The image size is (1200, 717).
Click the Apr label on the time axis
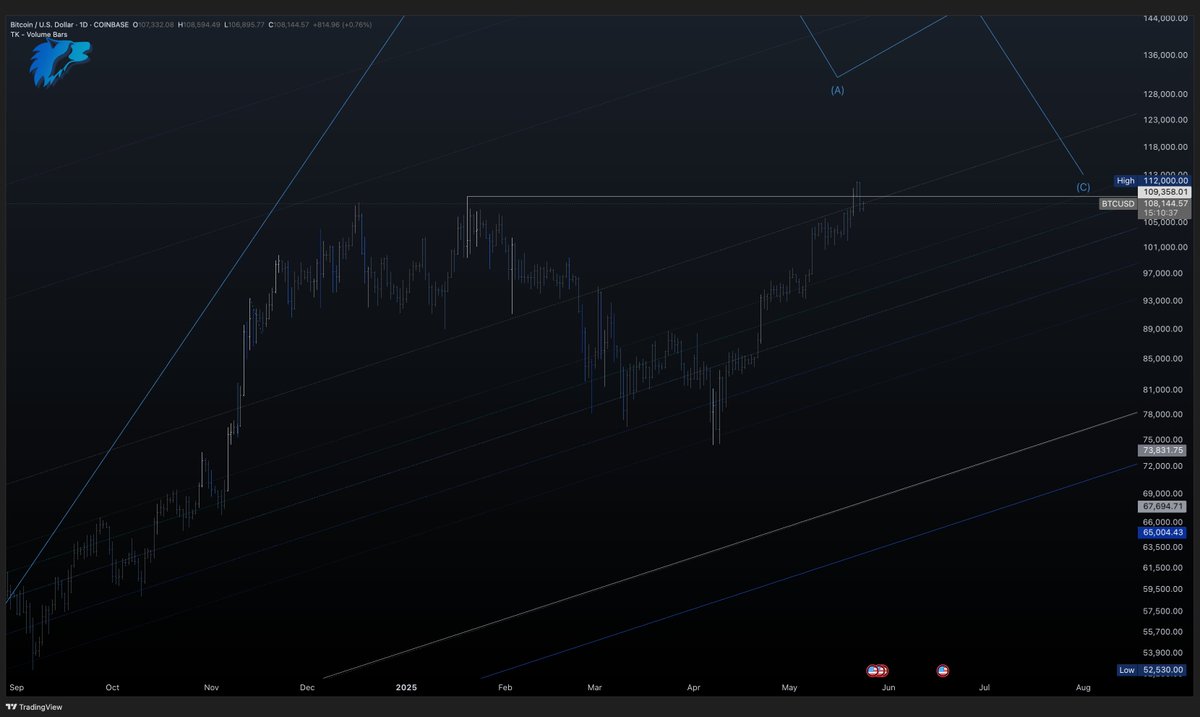coord(694,688)
